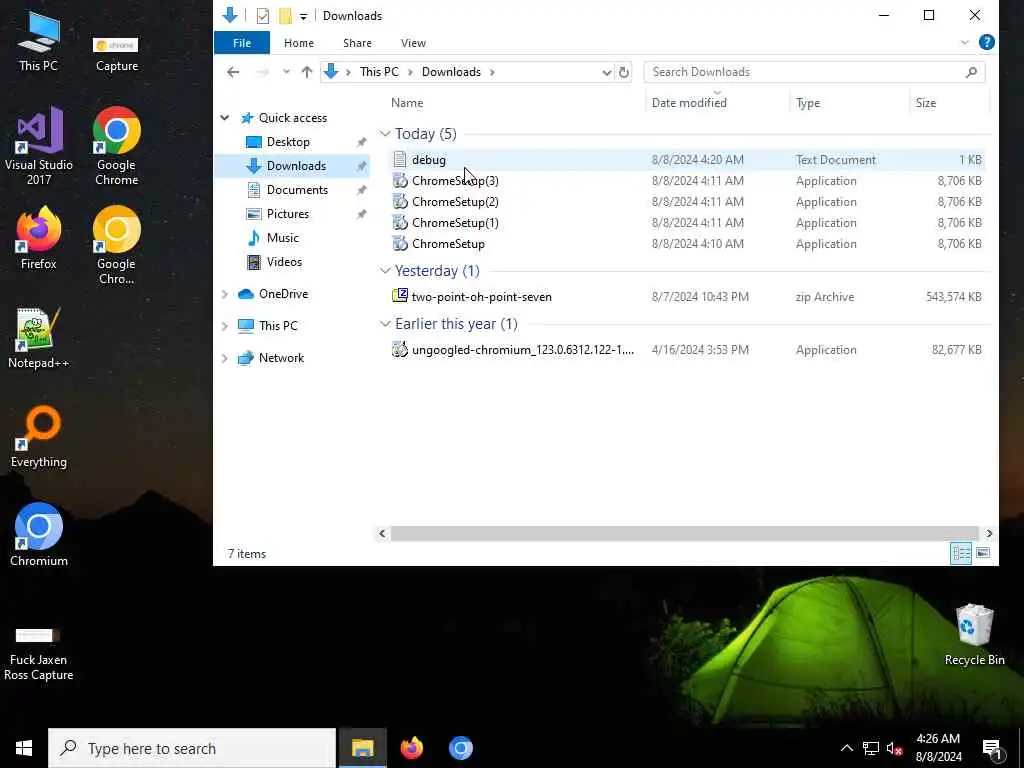Launch Visual Studio 2017 from desktop
Viewport: 1024px width, 768px height.
point(39,146)
